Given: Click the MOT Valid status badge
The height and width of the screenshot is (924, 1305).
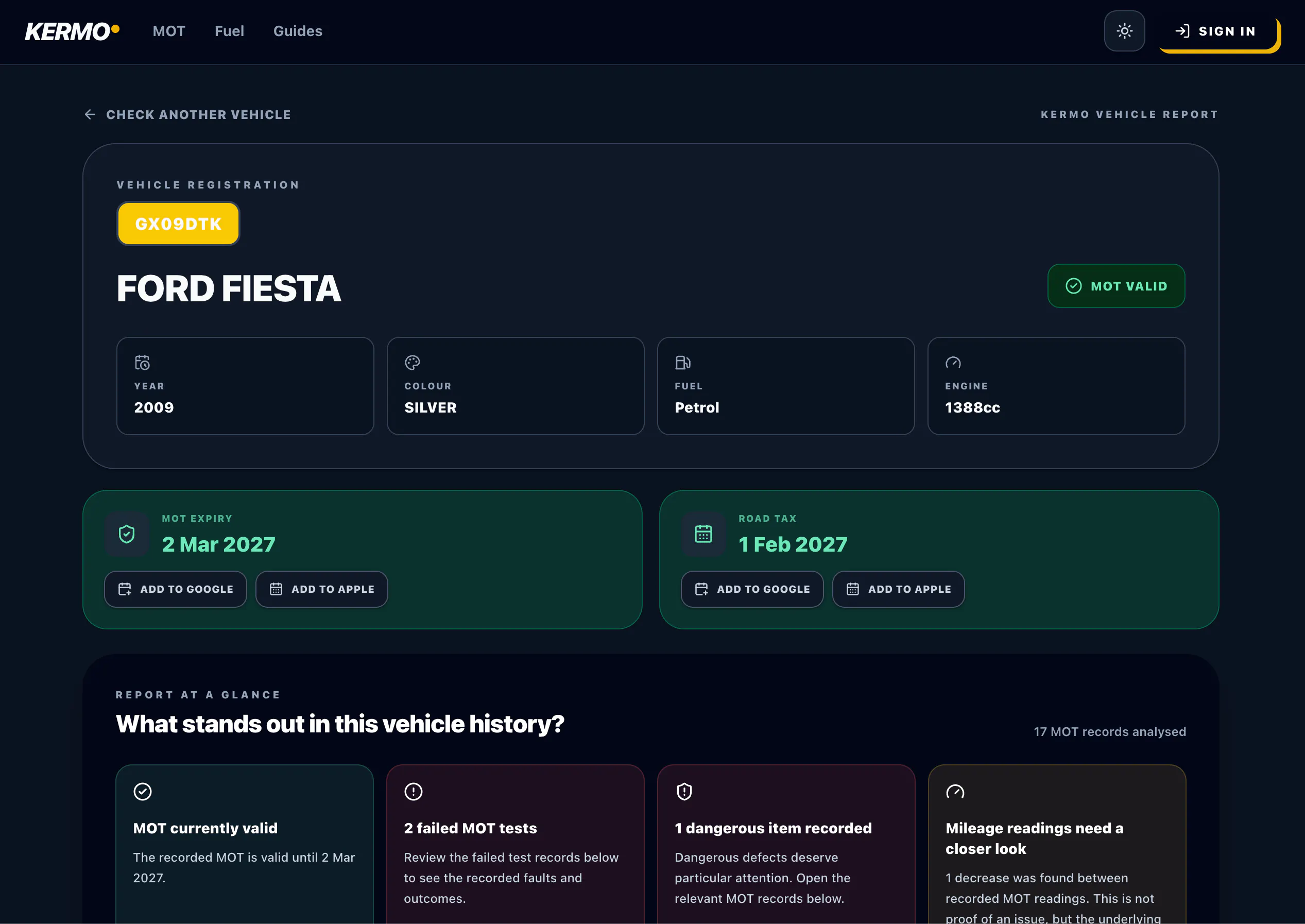Looking at the screenshot, I should [x=1116, y=286].
